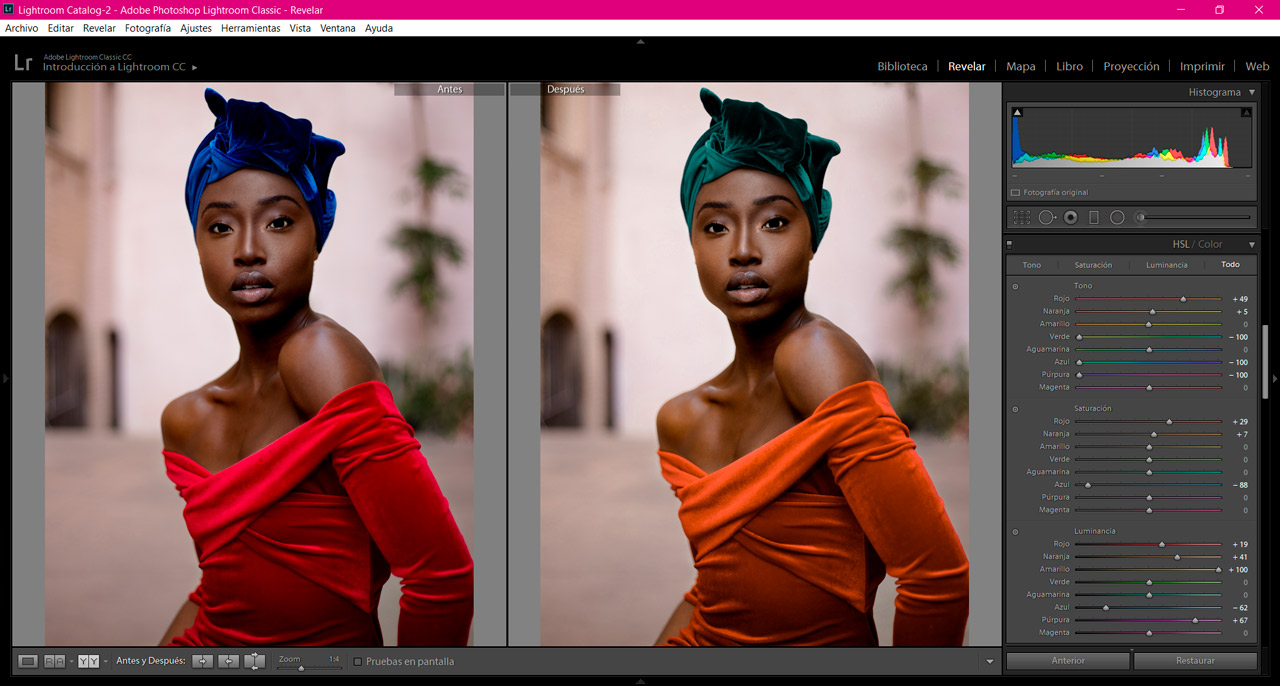Switch to the Biblioteca module
Viewport: 1280px width, 686px height.
(x=902, y=66)
